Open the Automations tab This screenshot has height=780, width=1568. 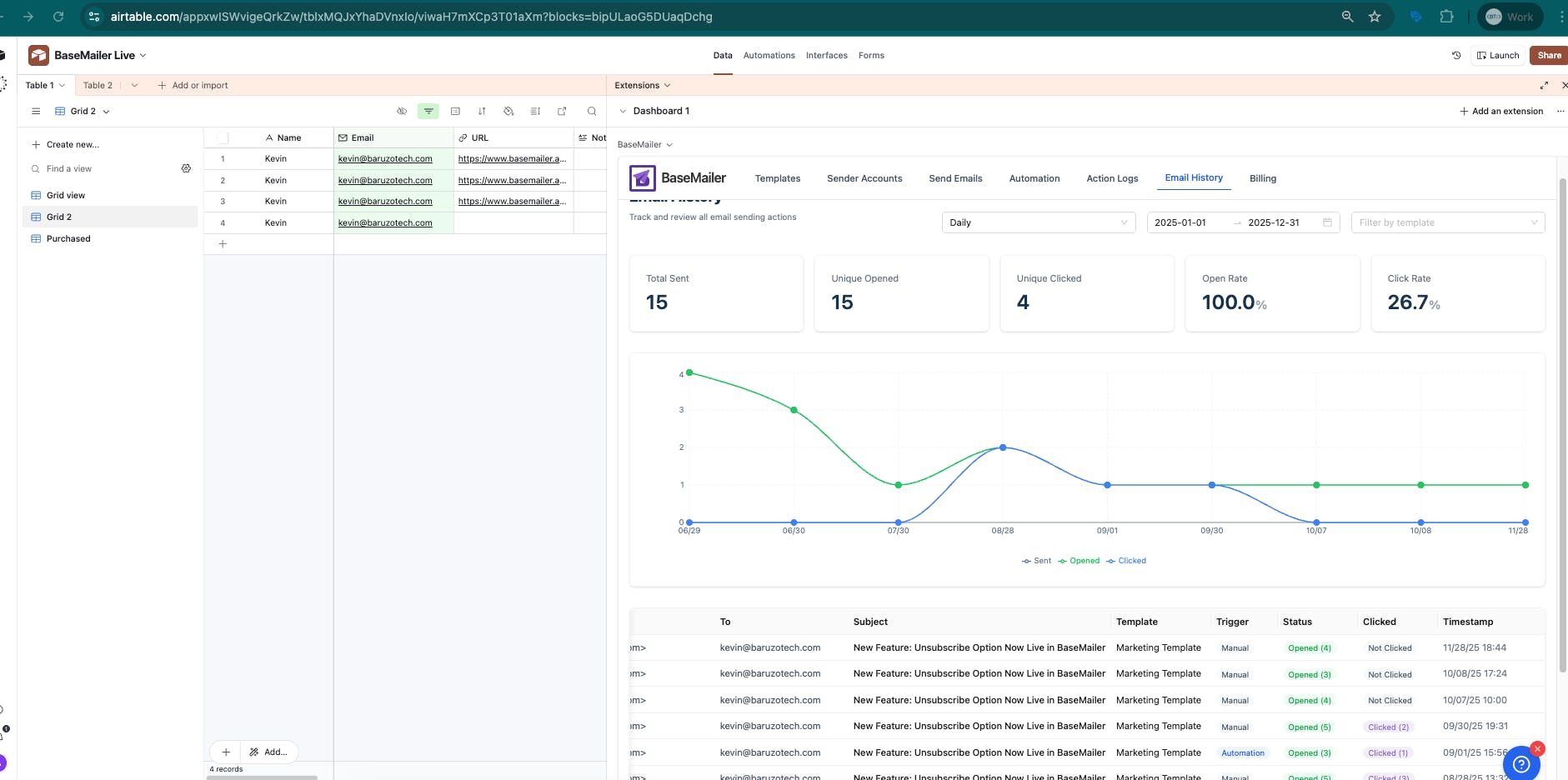pyautogui.click(x=769, y=56)
